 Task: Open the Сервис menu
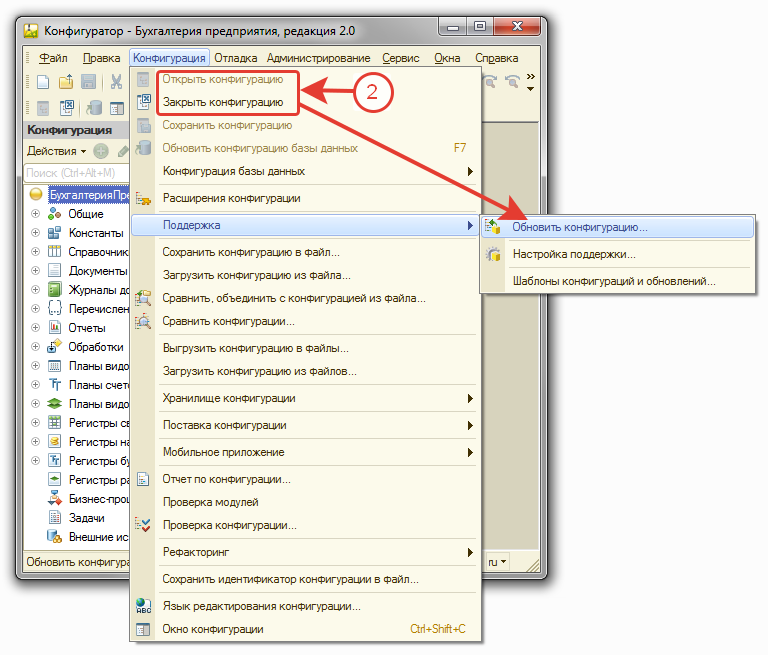tap(401, 58)
